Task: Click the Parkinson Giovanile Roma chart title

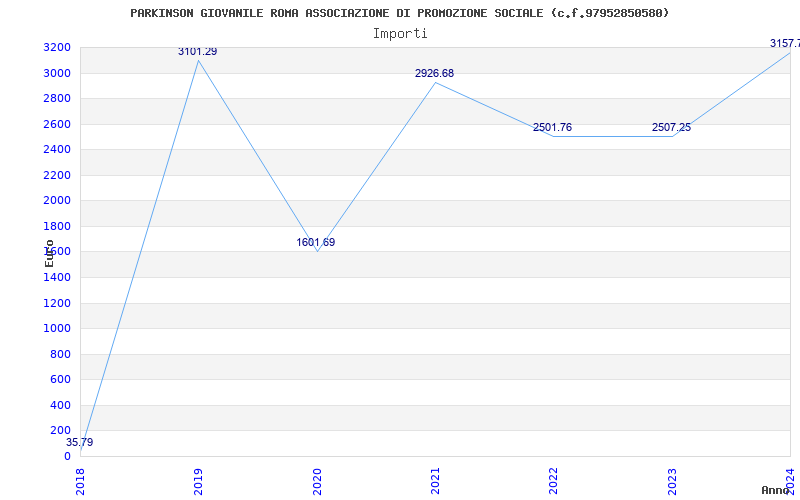Action: click(x=400, y=13)
